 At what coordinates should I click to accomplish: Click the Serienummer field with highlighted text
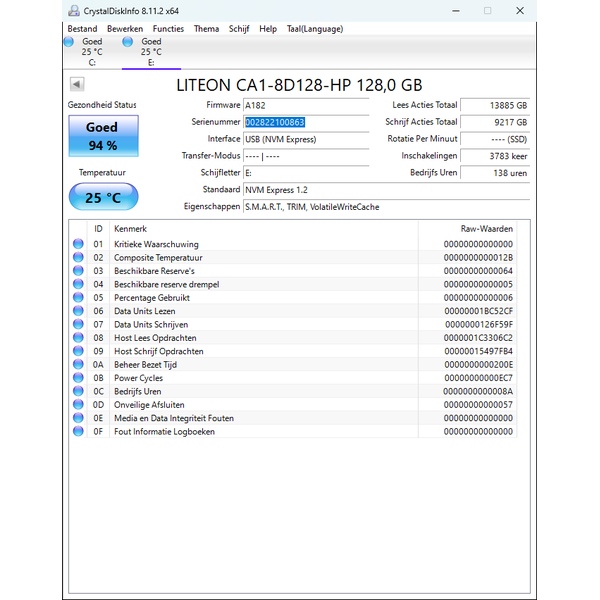[x=306, y=122]
